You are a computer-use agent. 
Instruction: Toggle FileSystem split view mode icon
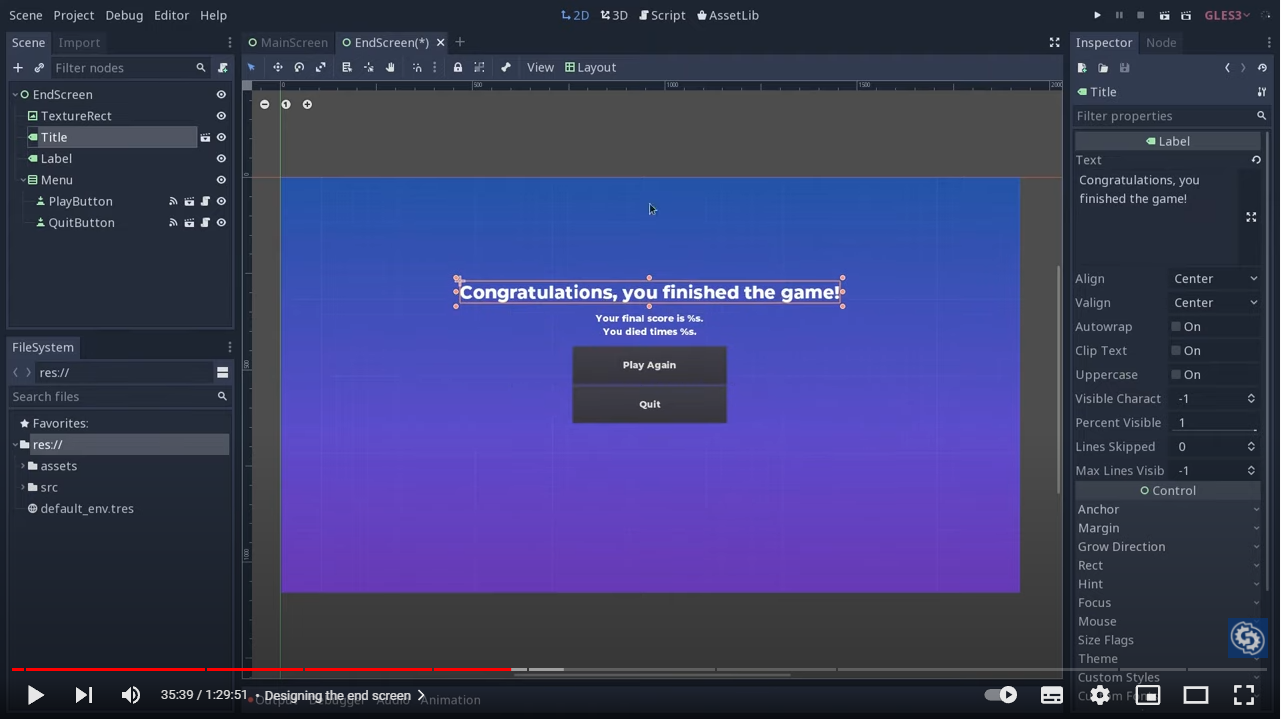coord(222,372)
